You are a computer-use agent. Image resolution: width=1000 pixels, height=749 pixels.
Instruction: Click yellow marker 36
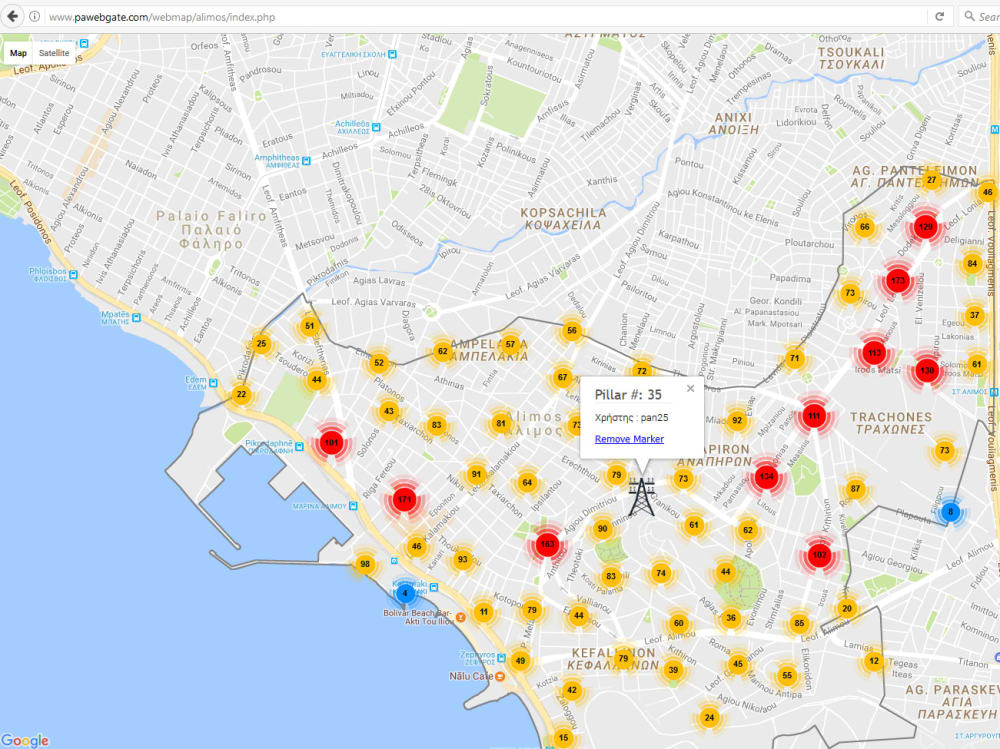[x=731, y=618]
